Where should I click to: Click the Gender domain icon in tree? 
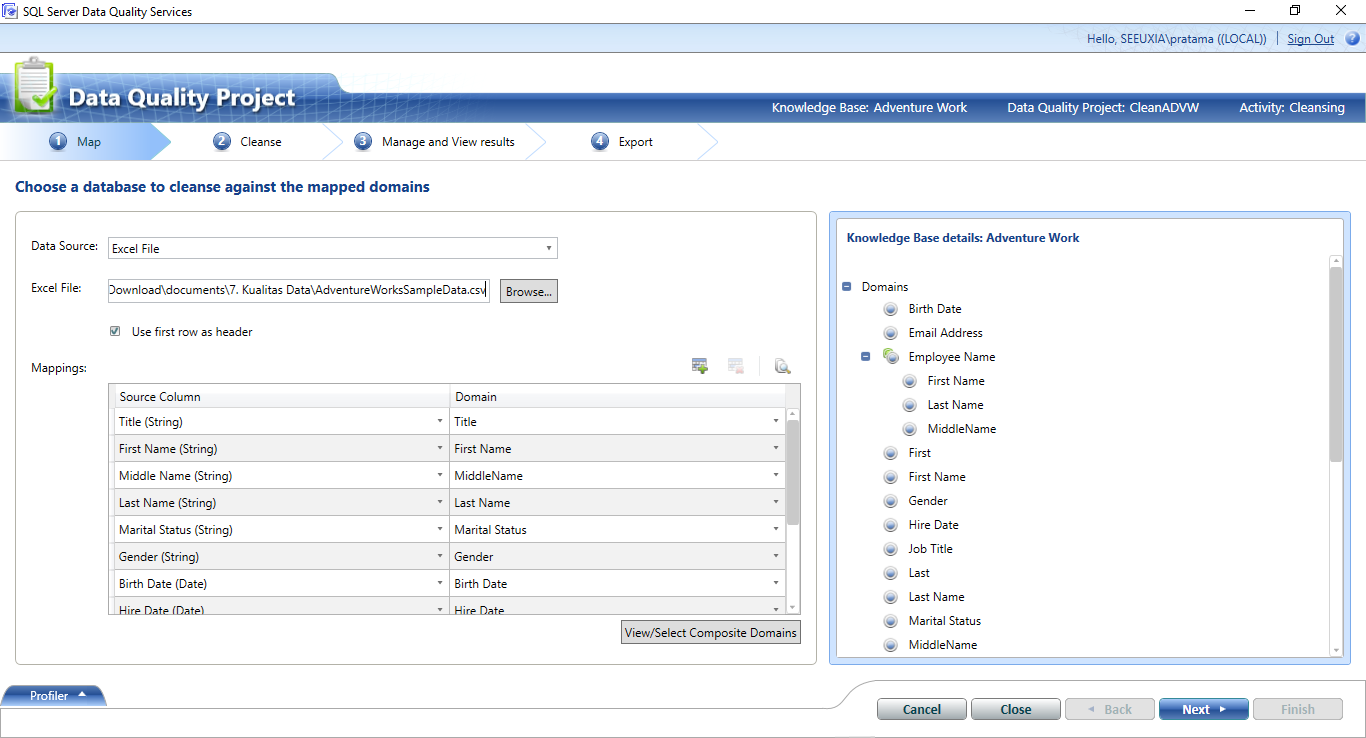pos(891,501)
